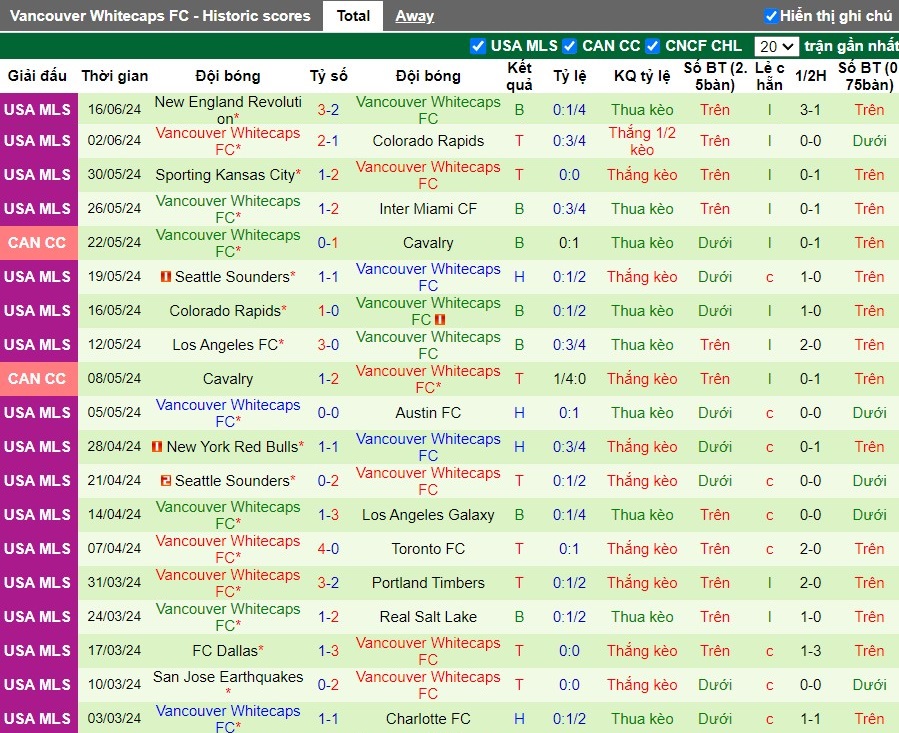This screenshot has height=733, width=899.
Task: Open Inter Miami CF team link
Action: [x=428, y=209]
